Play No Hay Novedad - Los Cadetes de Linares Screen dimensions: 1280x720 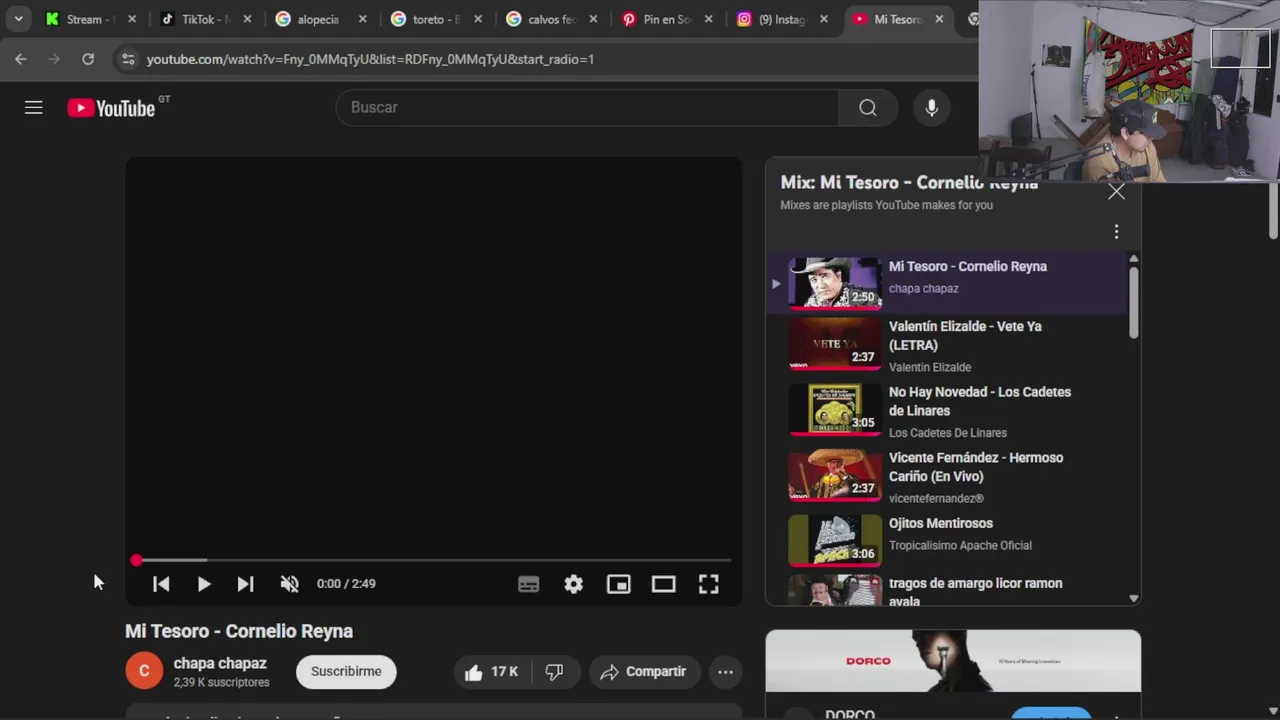click(x=948, y=411)
